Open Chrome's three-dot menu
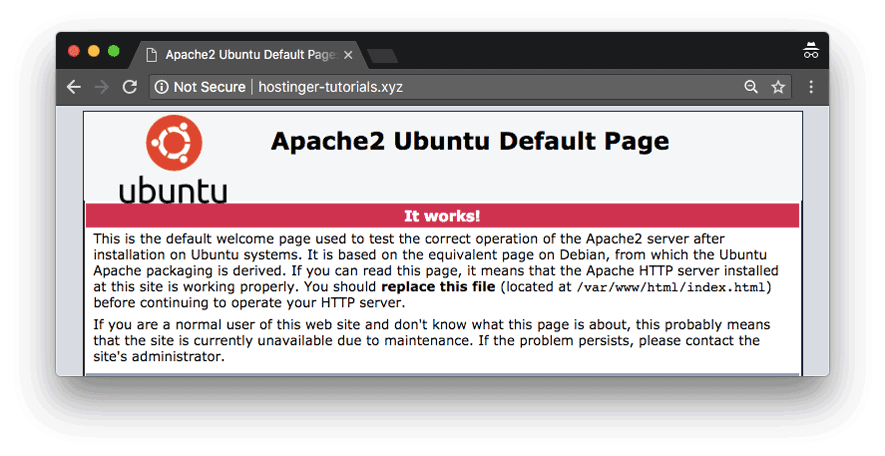 pyautogui.click(x=811, y=87)
